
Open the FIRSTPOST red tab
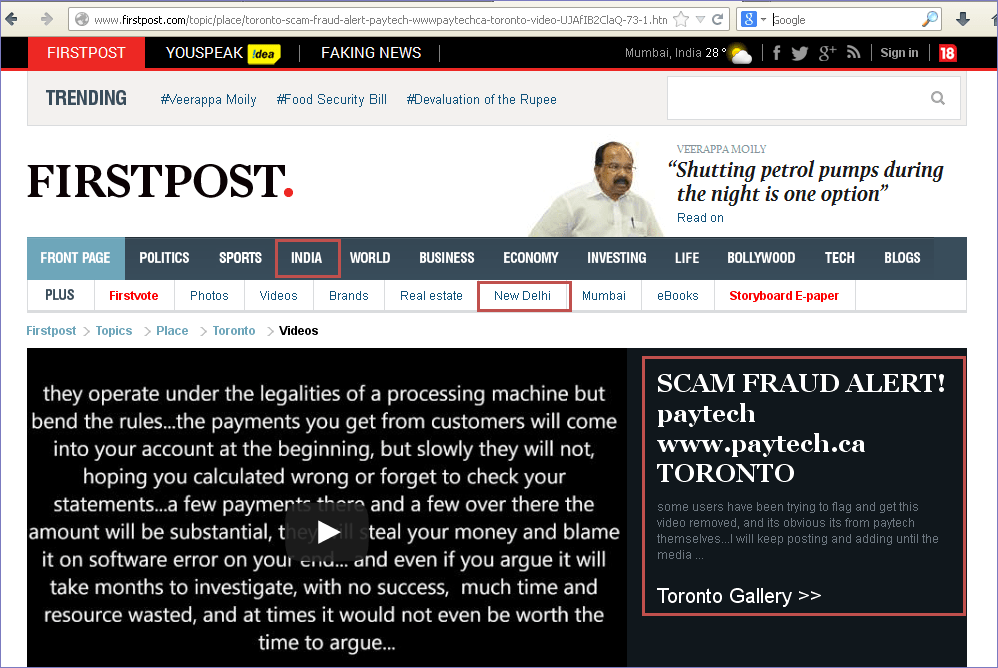(x=86, y=53)
